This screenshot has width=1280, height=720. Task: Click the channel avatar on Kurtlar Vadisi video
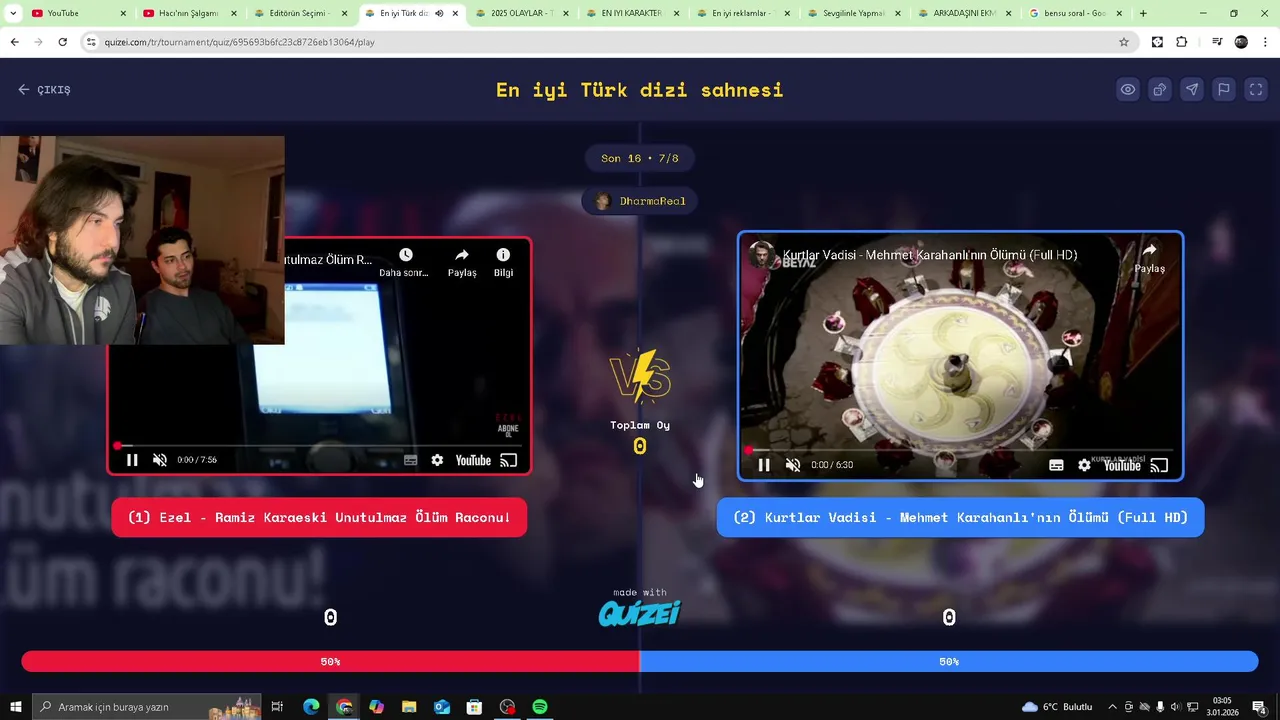pos(762,255)
